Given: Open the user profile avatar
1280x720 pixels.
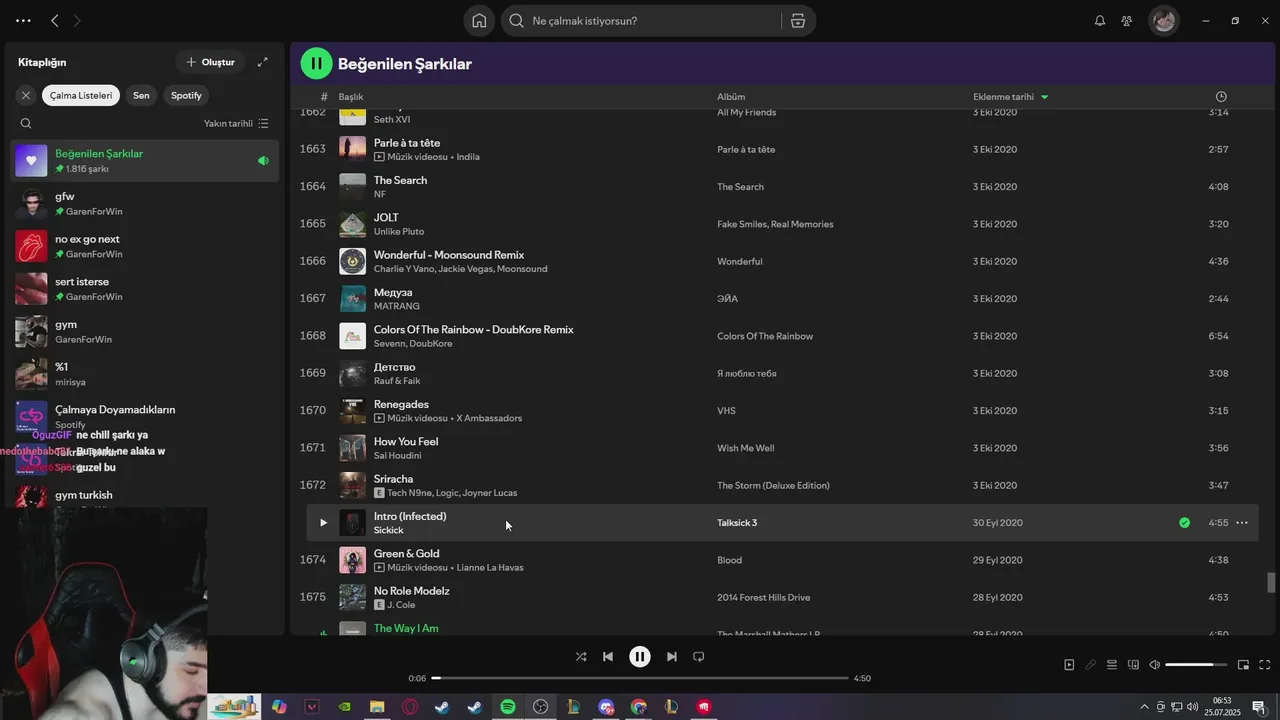Looking at the screenshot, I should click(1163, 20).
